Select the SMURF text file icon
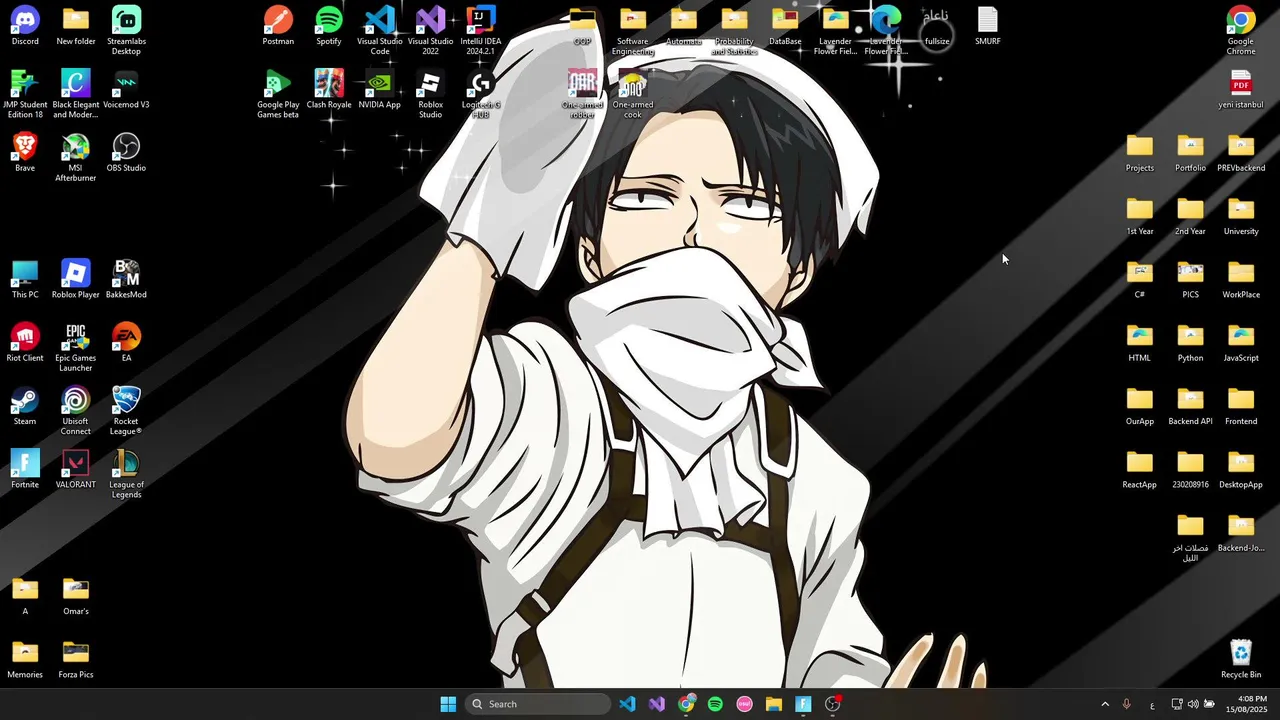Image resolution: width=1280 pixels, height=720 pixels. coord(988,26)
